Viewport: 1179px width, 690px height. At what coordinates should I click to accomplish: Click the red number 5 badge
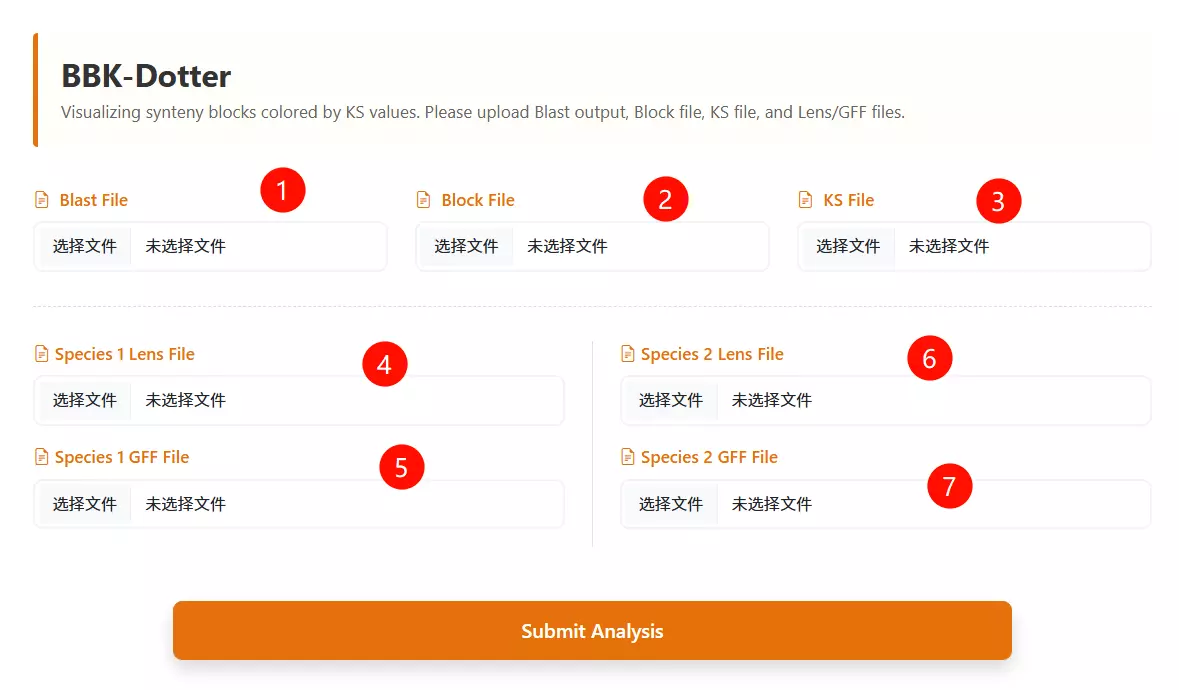coord(402,468)
